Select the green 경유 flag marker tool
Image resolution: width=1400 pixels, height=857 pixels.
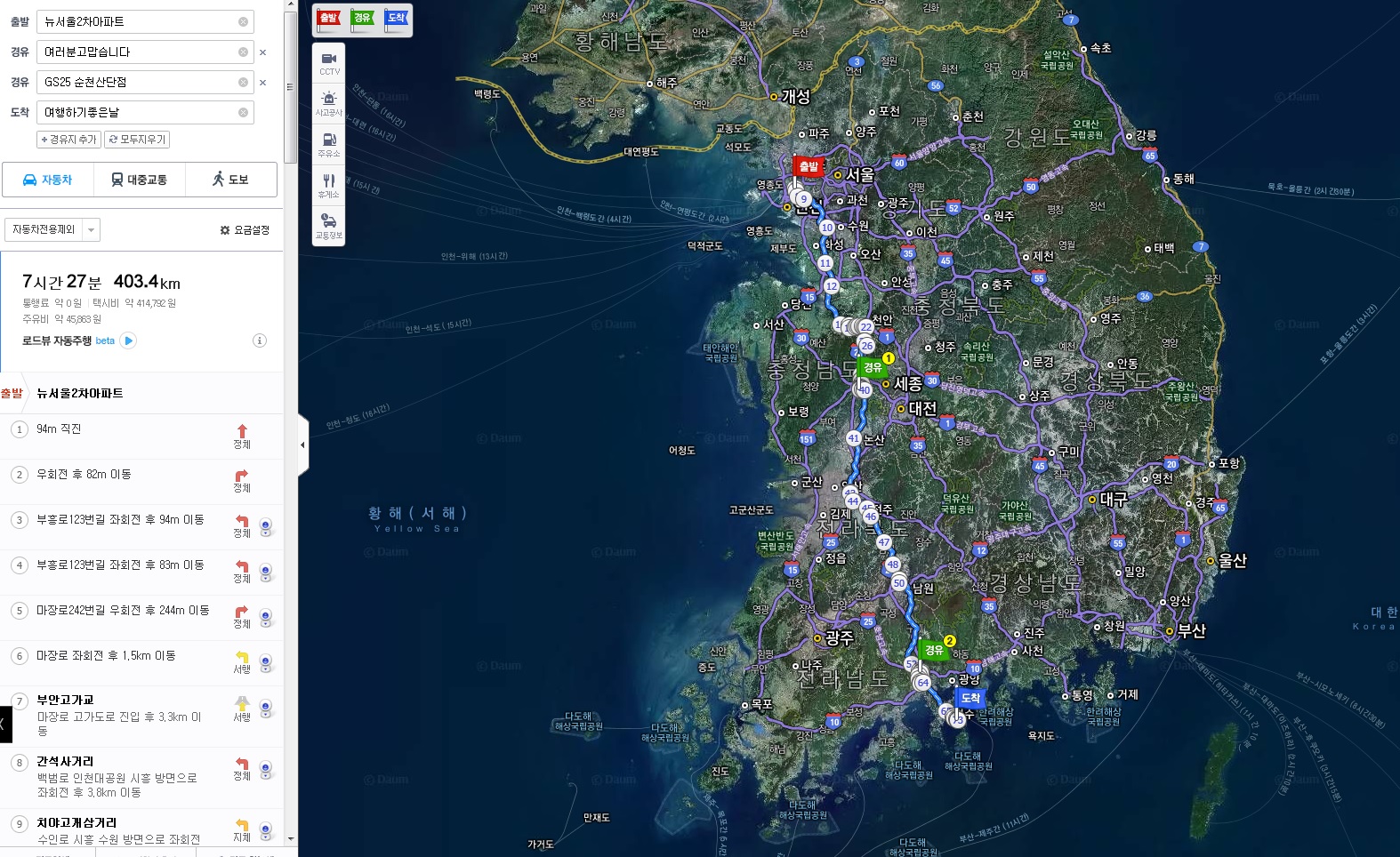tap(363, 20)
